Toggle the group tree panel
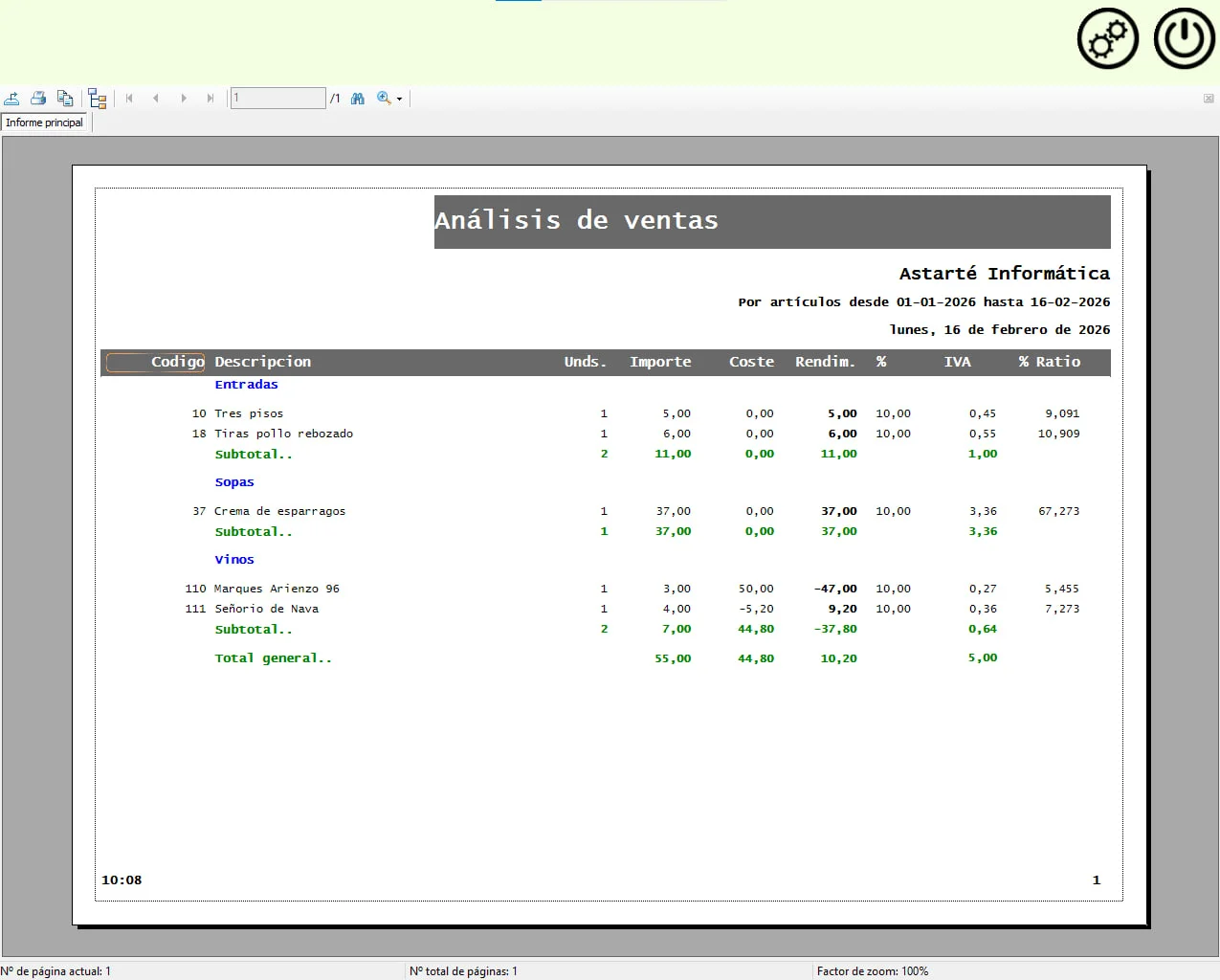The image size is (1220, 980). click(x=97, y=99)
